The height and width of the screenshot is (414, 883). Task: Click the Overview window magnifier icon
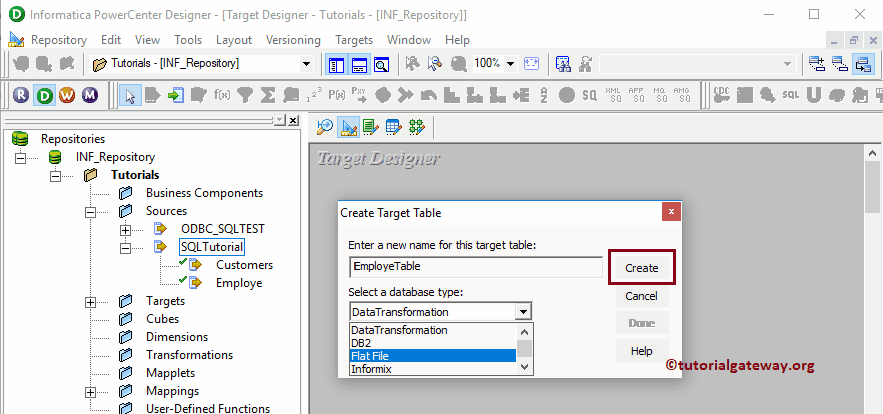pos(382,64)
